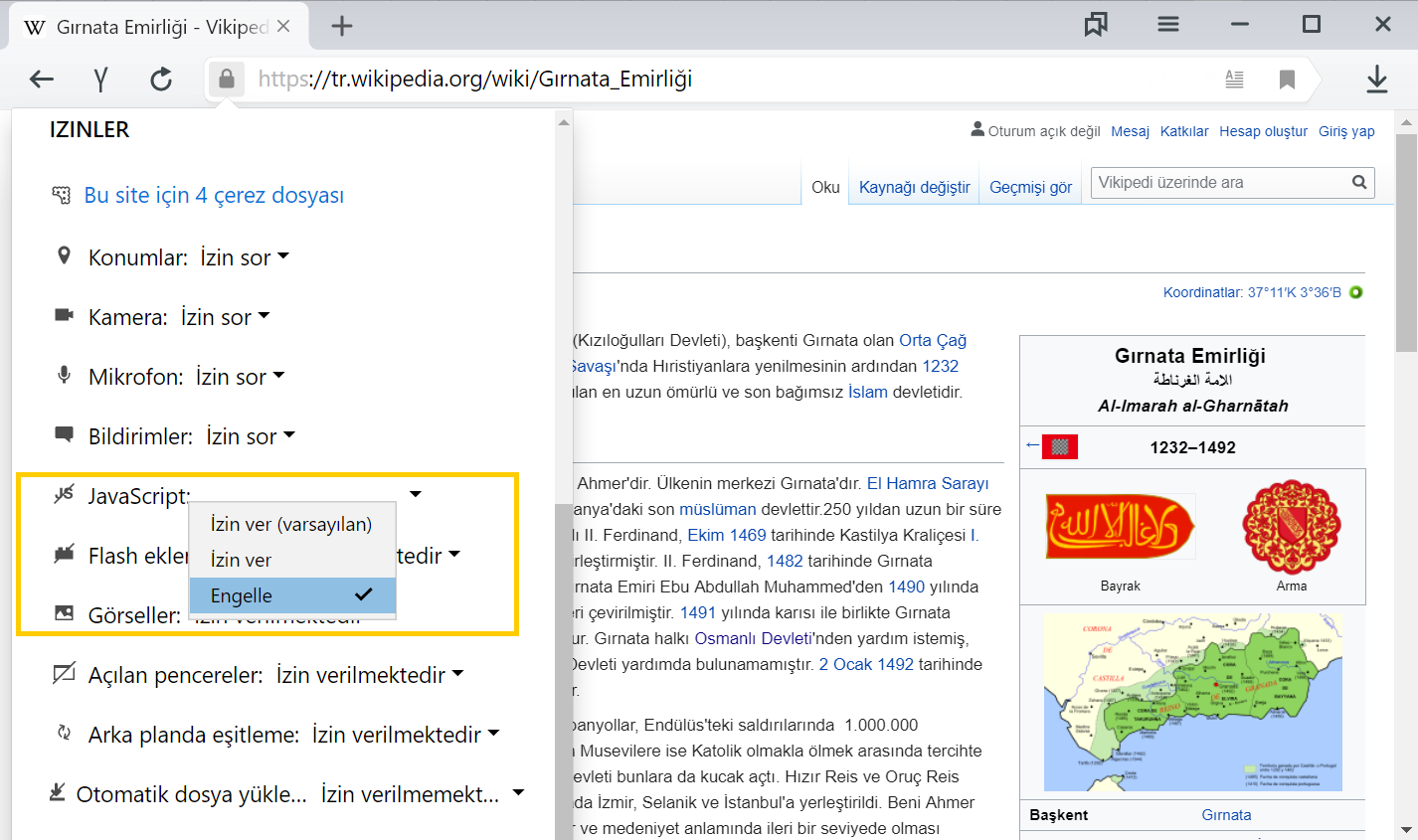The image size is (1418, 840).
Task: Open Konumlar permission dropdown
Action: (x=244, y=257)
